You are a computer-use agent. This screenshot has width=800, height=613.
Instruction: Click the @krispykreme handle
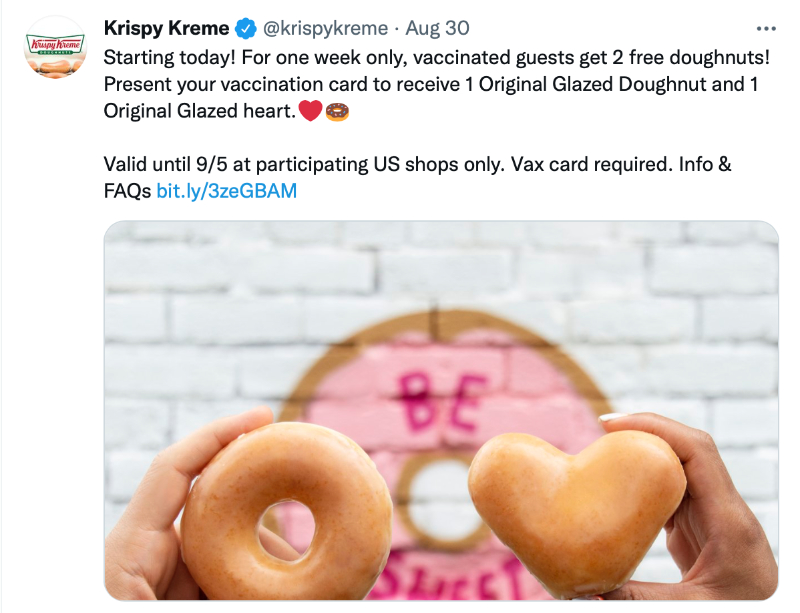point(325,29)
